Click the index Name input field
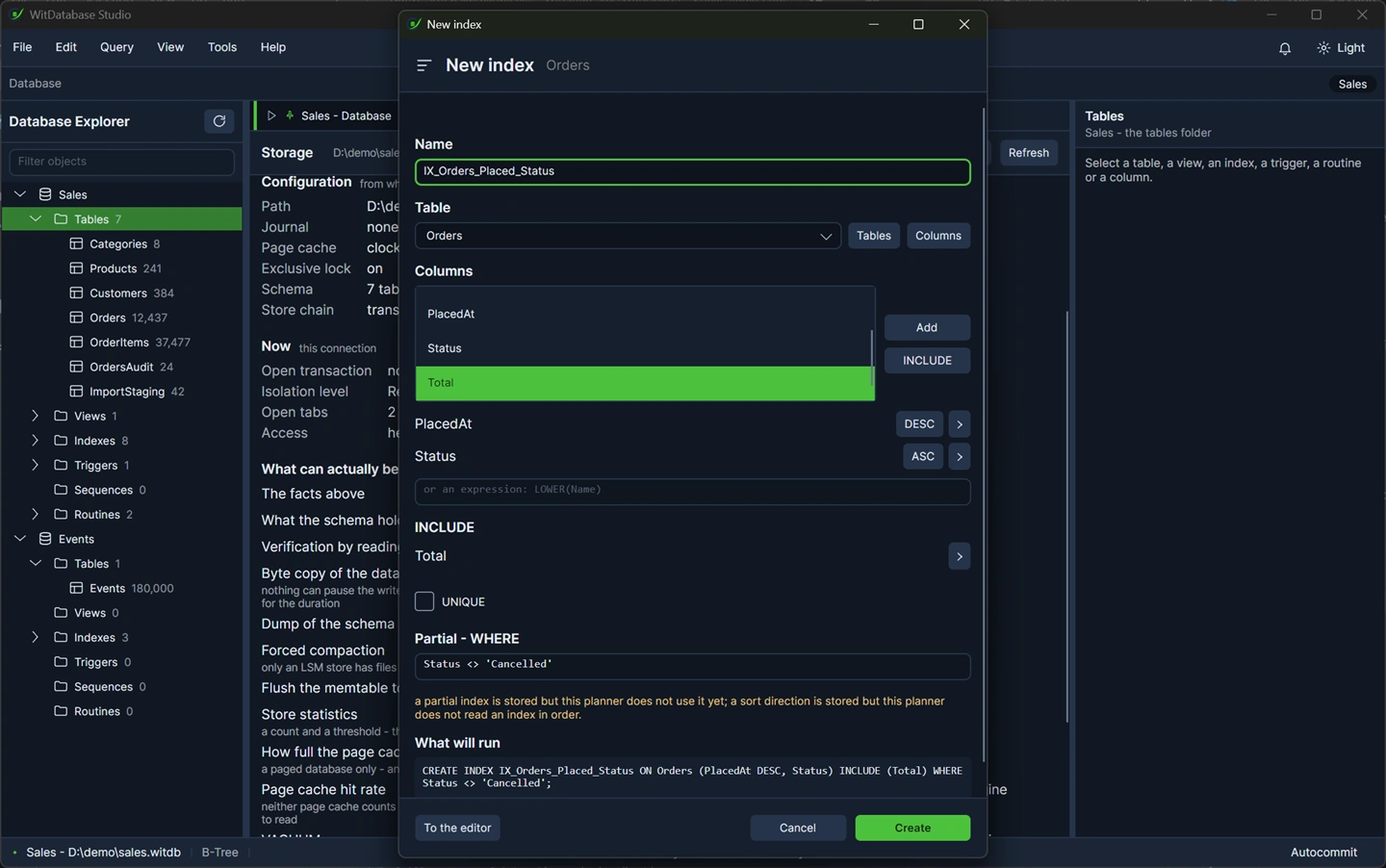1386x868 pixels. click(692, 171)
